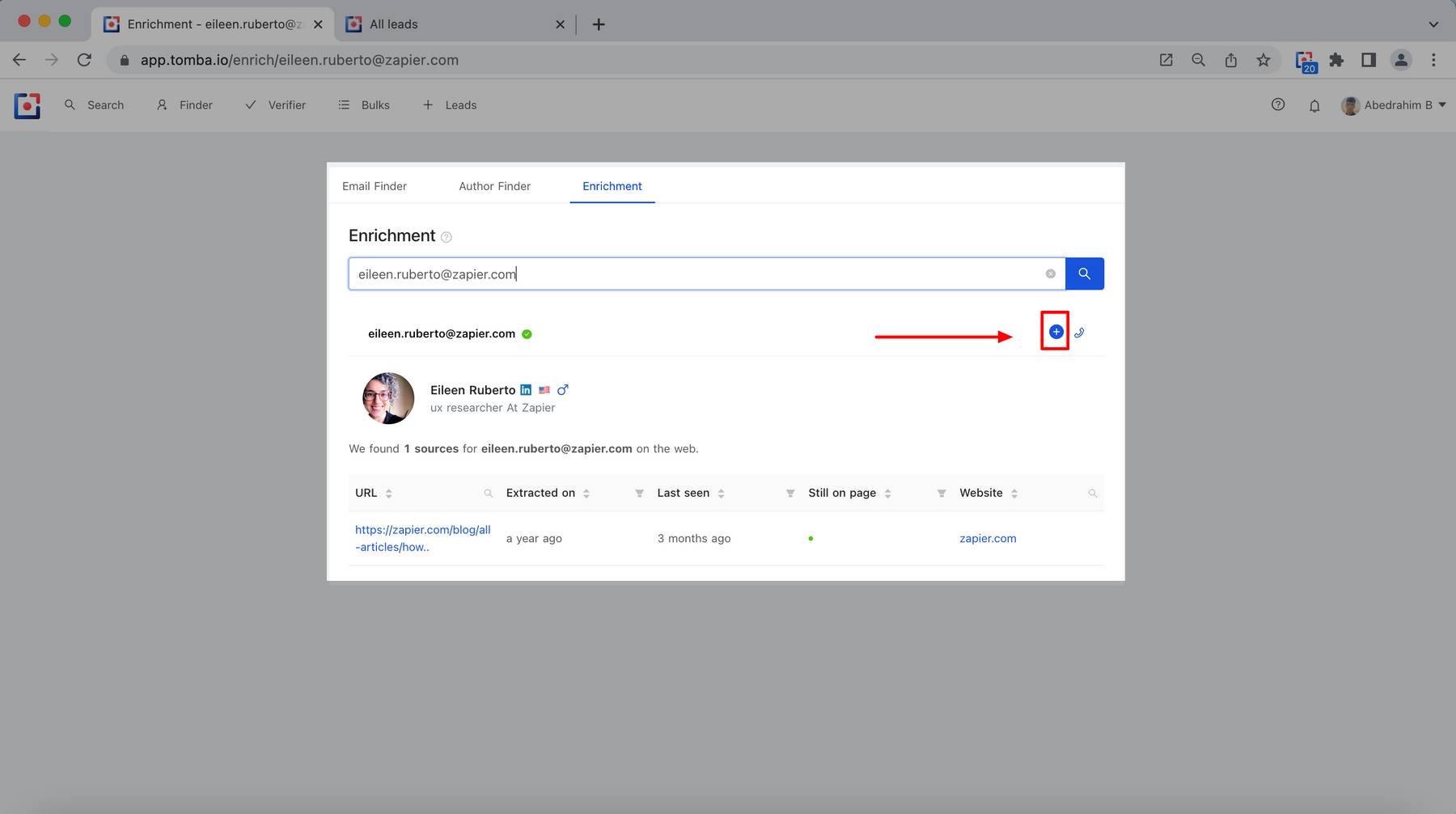Open the browser zoom magnifier icon
Screen dimensions: 1456x814
click(1199, 60)
